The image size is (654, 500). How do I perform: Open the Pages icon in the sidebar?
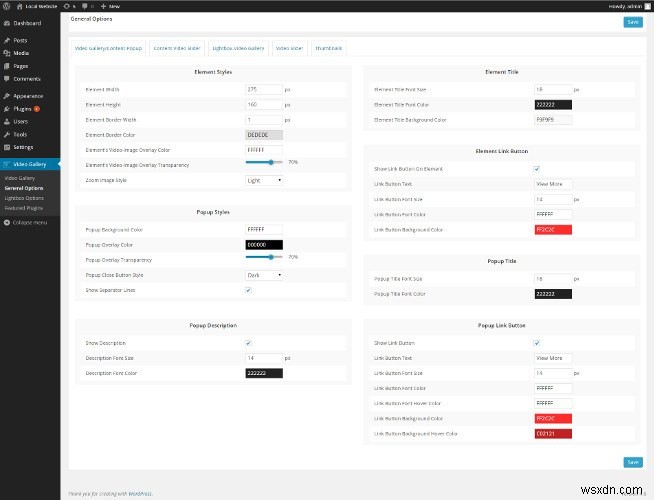[x=7, y=66]
